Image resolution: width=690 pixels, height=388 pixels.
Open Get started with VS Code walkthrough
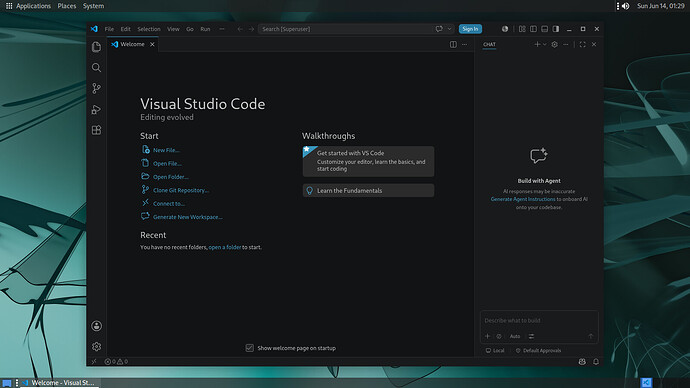(x=368, y=161)
